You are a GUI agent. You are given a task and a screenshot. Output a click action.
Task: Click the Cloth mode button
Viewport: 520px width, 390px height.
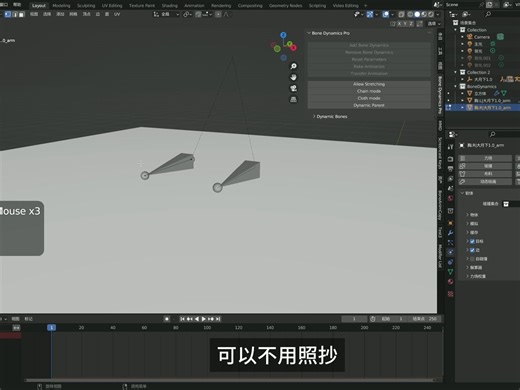pyautogui.click(x=369, y=98)
